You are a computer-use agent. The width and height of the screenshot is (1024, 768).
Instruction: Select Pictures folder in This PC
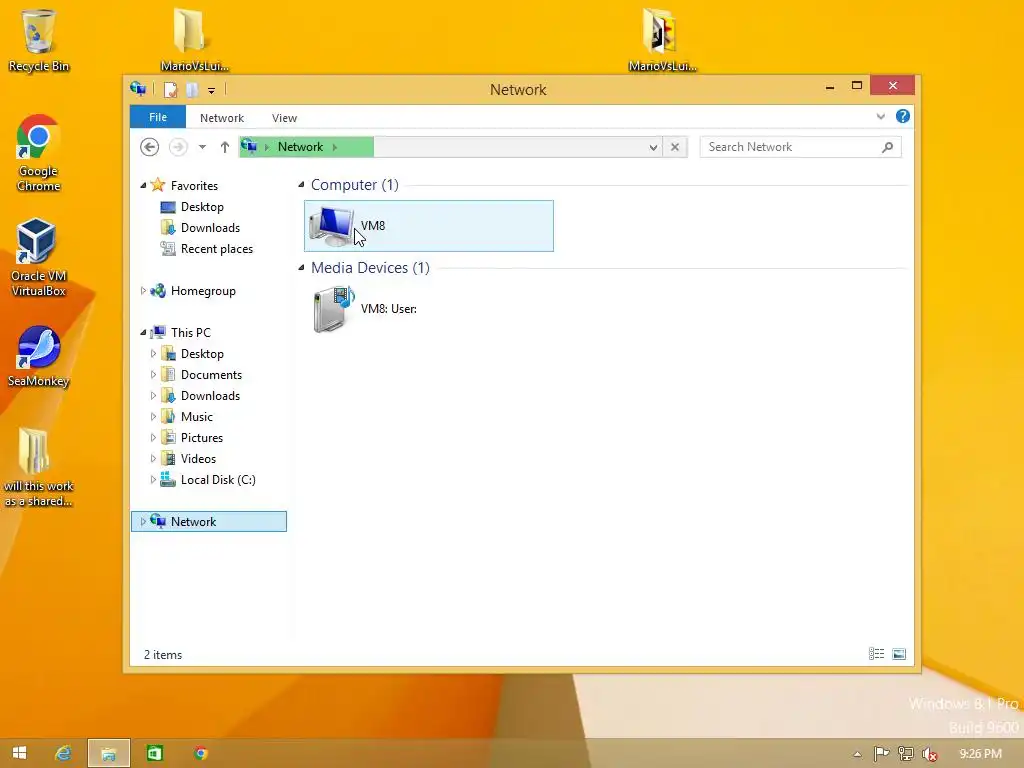tap(201, 438)
